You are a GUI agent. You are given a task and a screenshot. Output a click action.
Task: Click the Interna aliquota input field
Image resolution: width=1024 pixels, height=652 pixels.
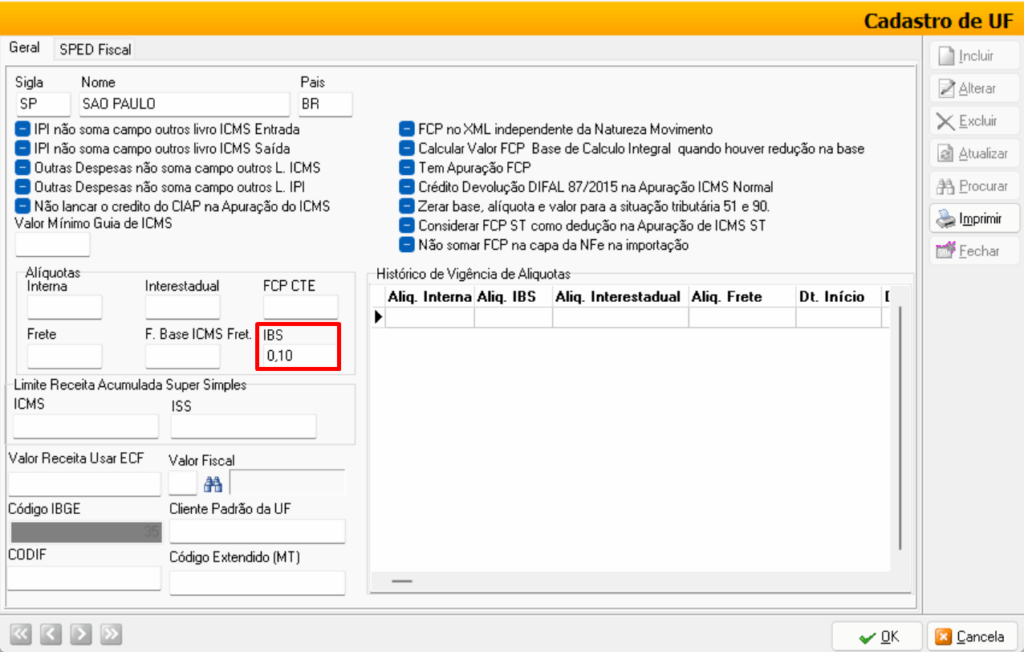[64, 307]
